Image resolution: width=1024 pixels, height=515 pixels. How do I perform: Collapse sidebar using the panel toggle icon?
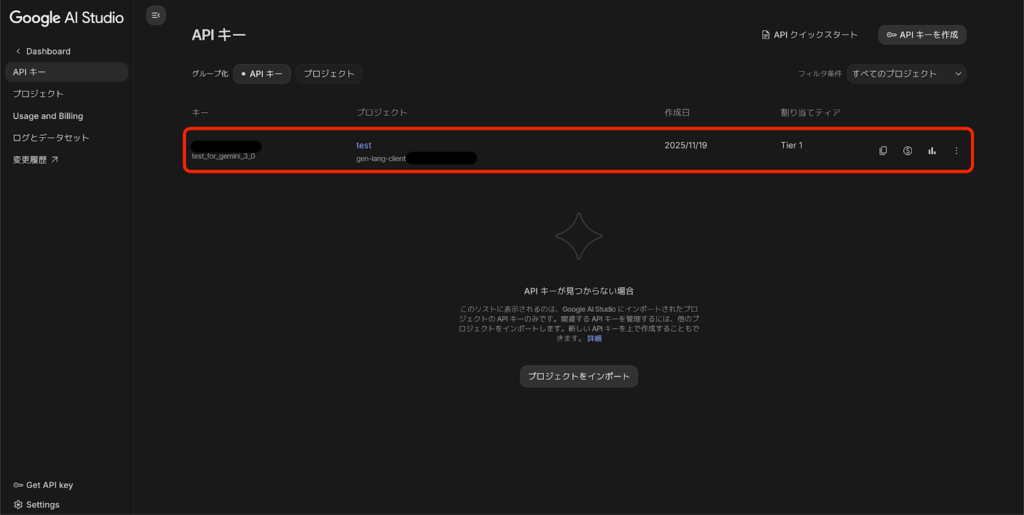coord(155,15)
